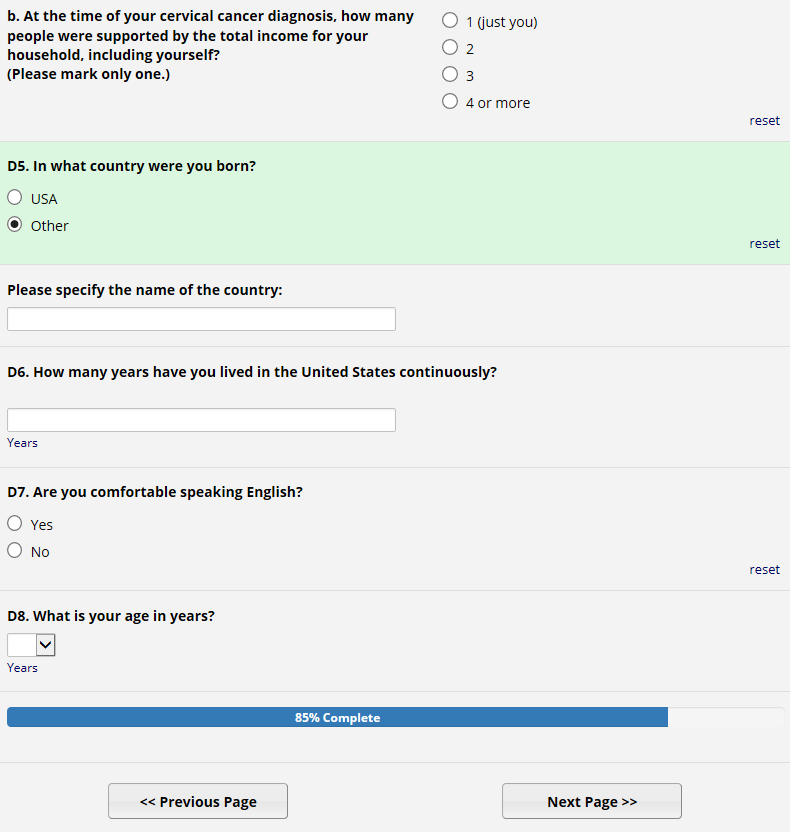Open the age in years dropdown
This screenshot has width=790, height=832.
coord(31,645)
